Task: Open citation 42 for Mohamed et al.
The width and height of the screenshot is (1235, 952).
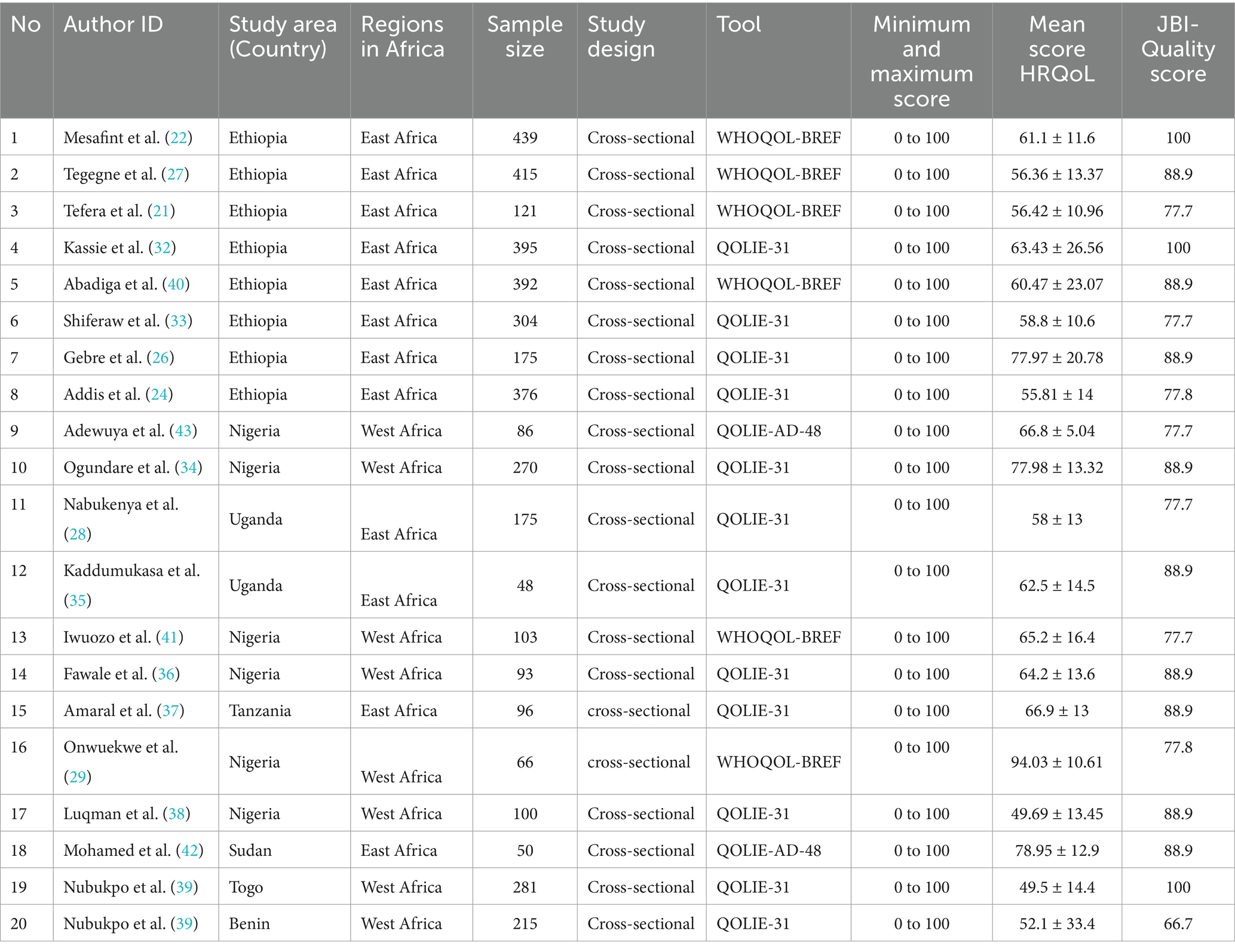Action: tap(190, 850)
